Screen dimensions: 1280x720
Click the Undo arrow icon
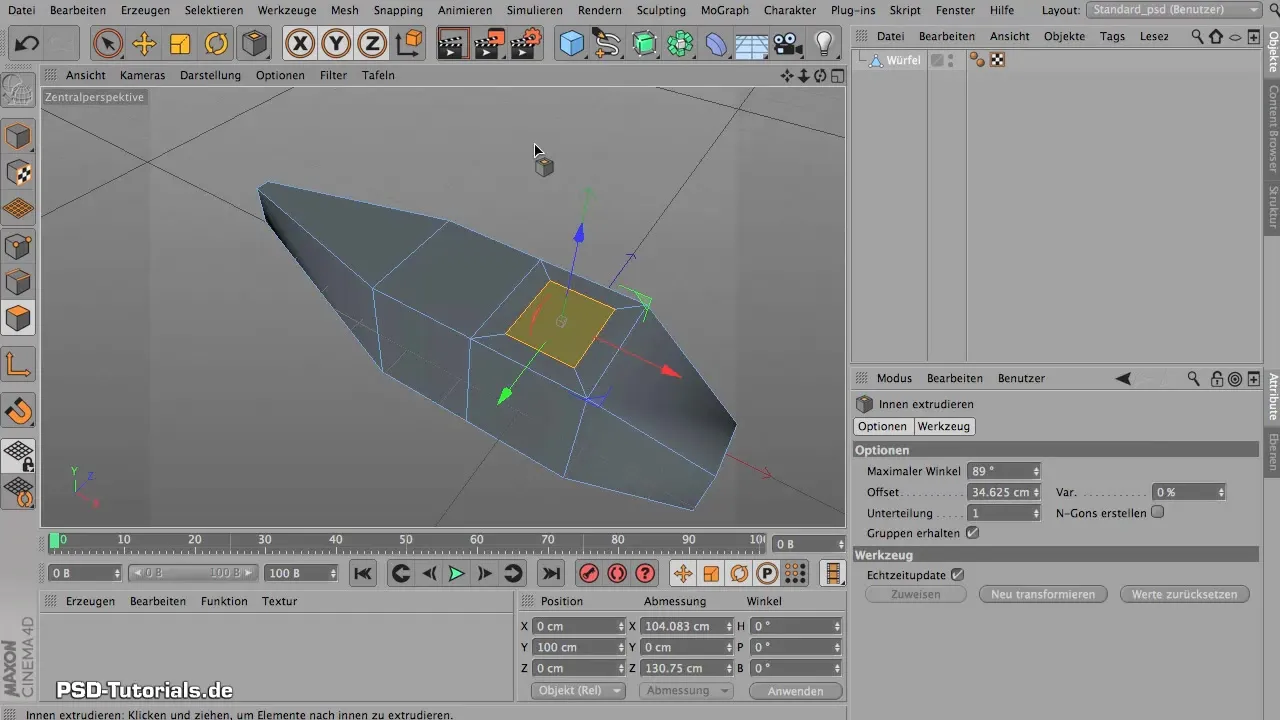pyautogui.click(x=27, y=44)
